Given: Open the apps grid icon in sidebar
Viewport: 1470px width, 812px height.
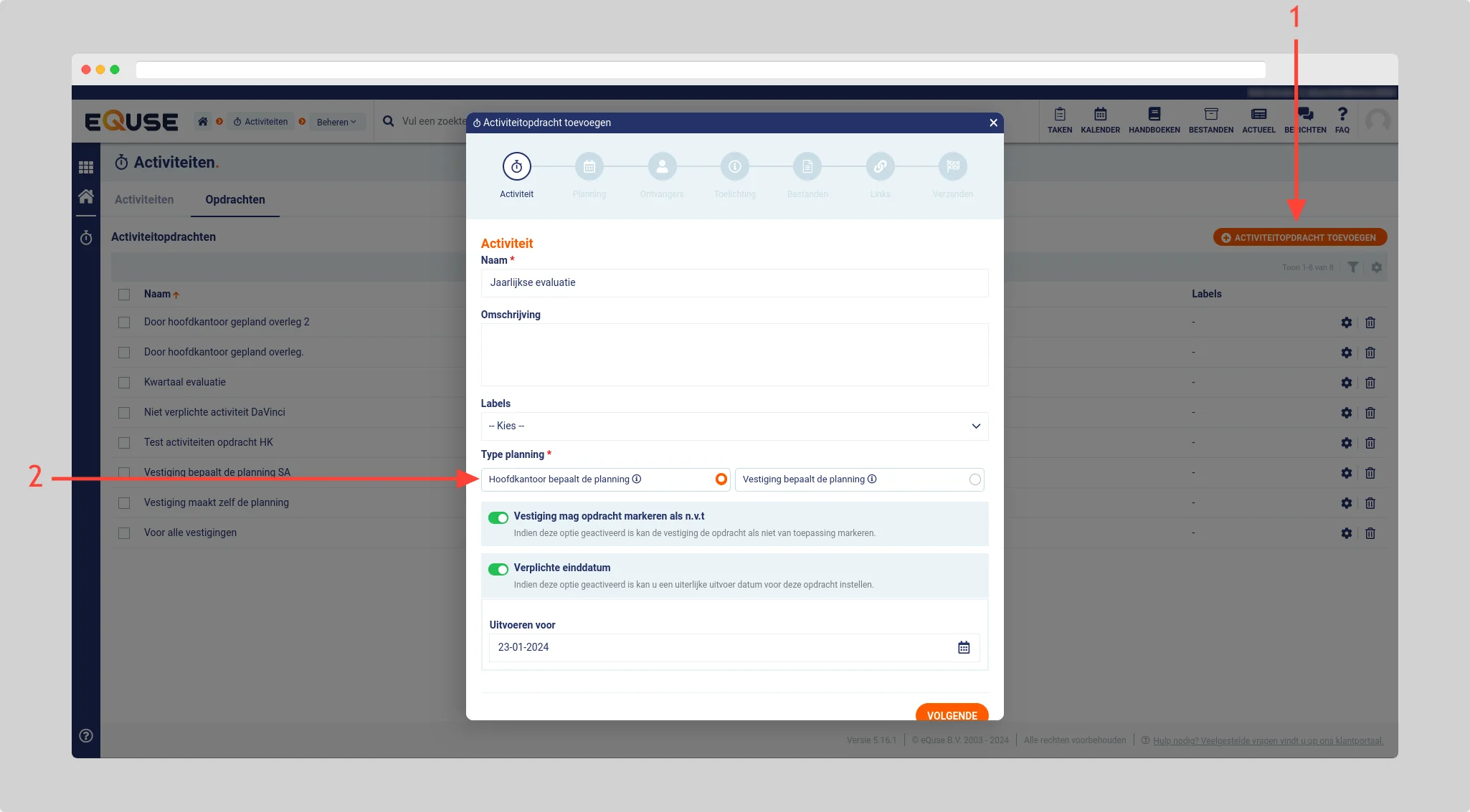Looking at the screenshot, I should (86, 168).
